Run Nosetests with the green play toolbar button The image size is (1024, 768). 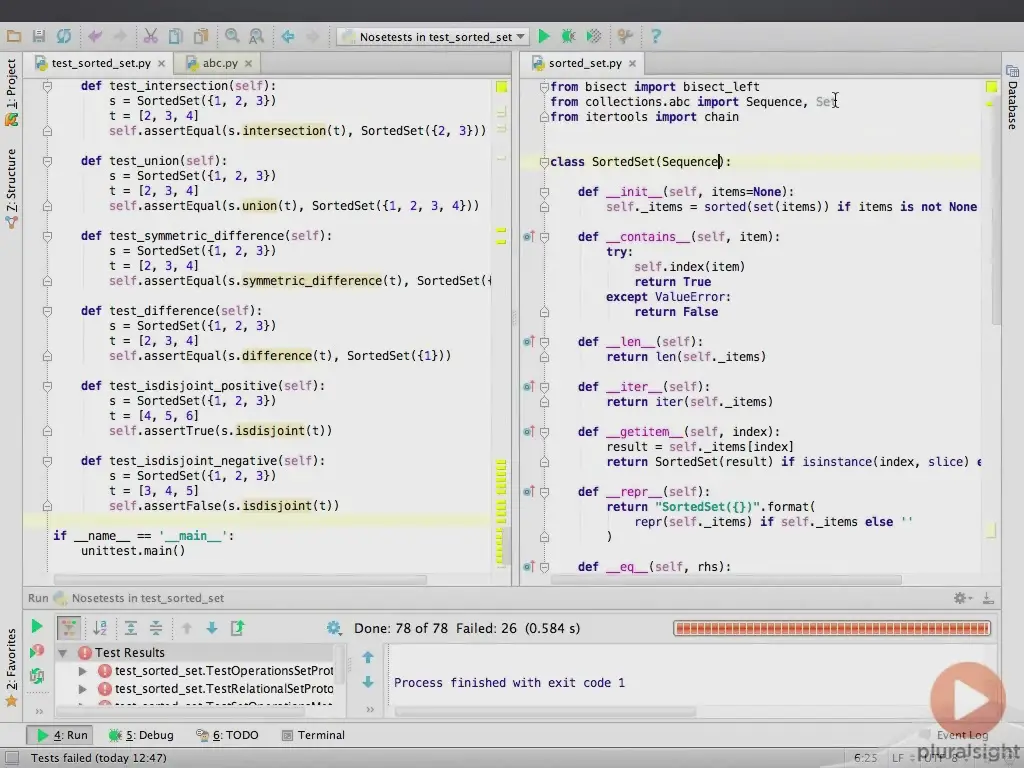click(544, 36)
